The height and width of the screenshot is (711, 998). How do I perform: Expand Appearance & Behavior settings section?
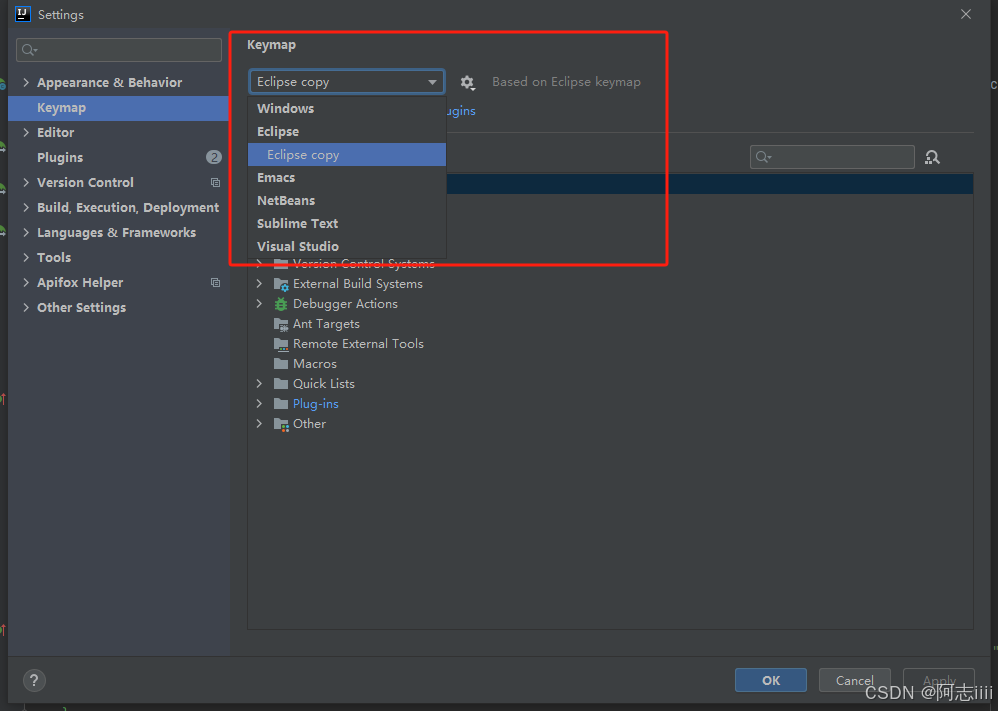point(26,82)
